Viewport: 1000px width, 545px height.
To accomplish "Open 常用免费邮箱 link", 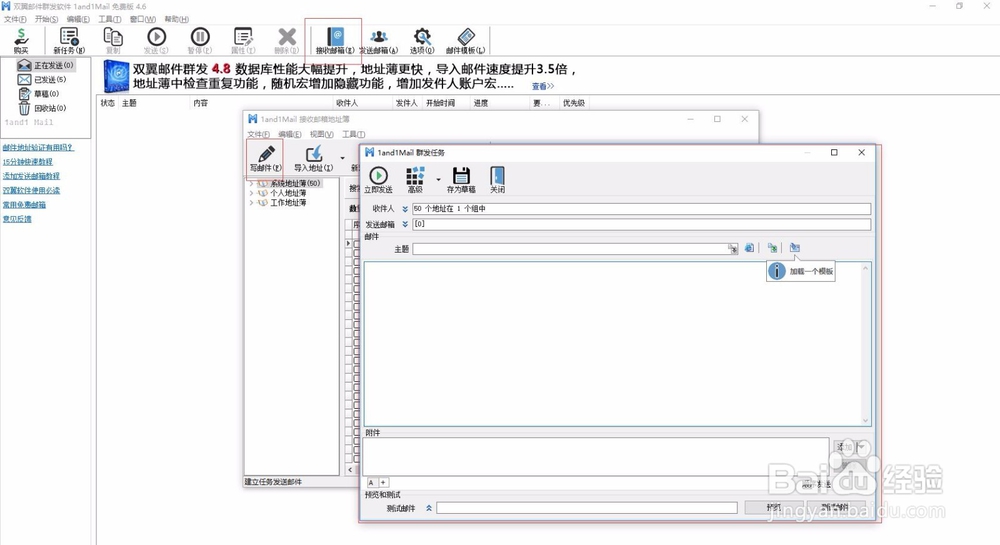I will 24,205.
